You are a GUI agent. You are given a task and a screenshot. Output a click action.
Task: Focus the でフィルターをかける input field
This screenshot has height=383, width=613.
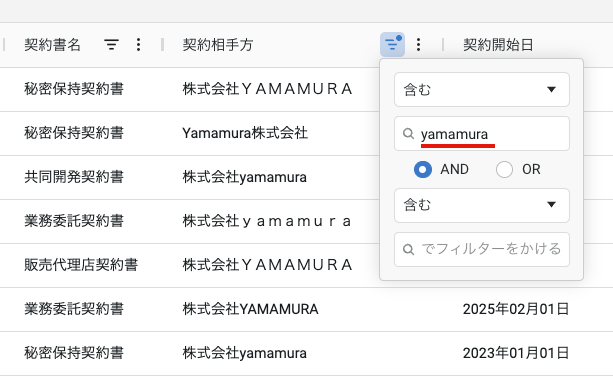click(x=482, y=249)
